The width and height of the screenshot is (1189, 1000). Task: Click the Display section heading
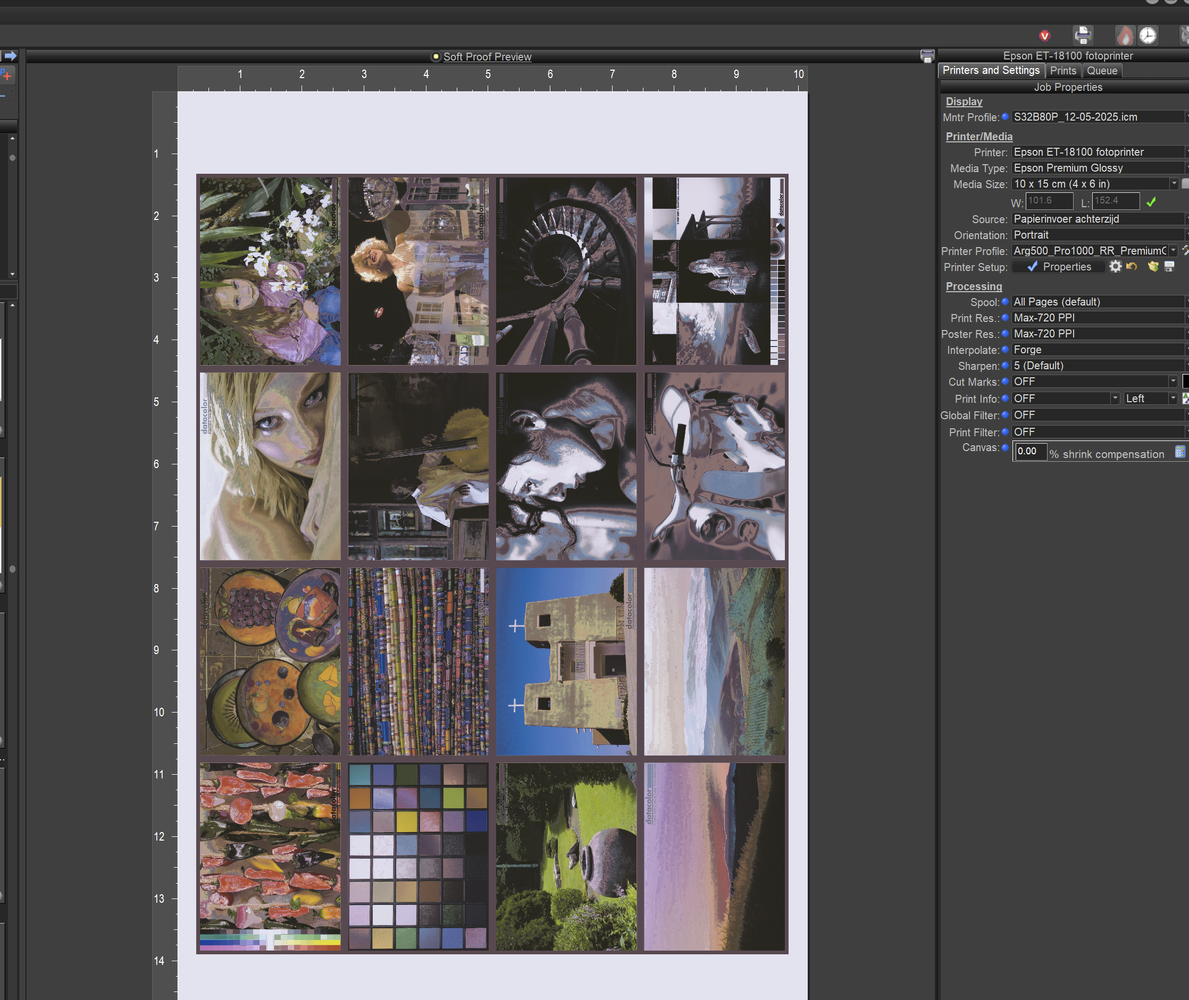coord(964,102)
